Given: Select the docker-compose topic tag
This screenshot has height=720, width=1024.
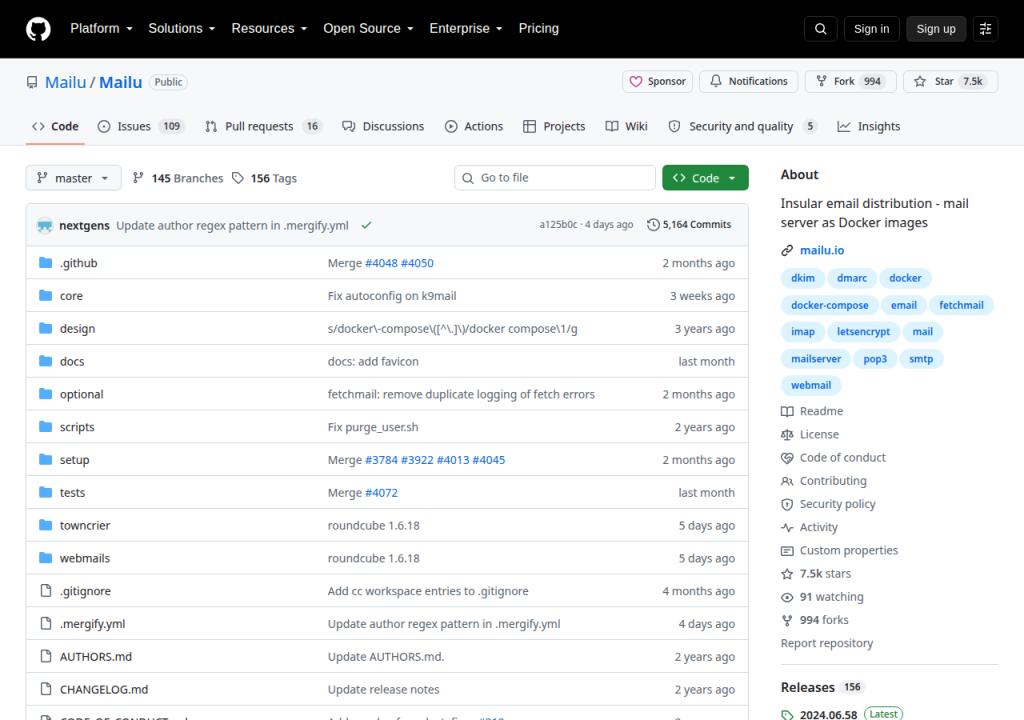Looking at the screenshot, I should [829, 305].
